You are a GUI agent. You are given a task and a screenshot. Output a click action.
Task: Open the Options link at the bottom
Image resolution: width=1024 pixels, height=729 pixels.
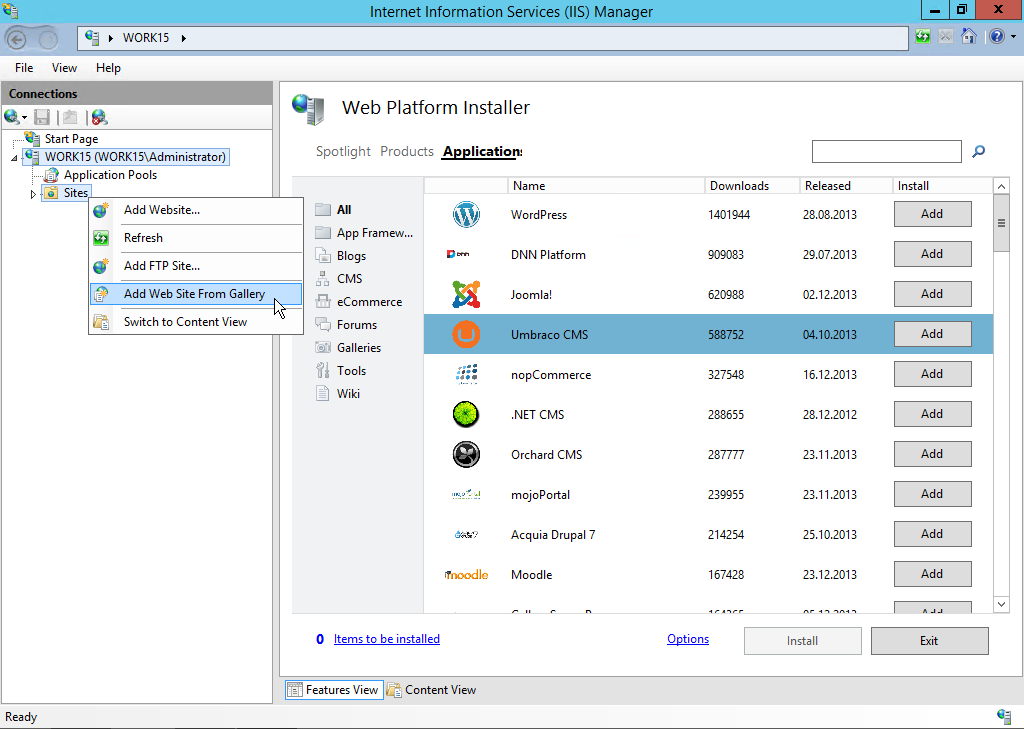coord(687,638)
